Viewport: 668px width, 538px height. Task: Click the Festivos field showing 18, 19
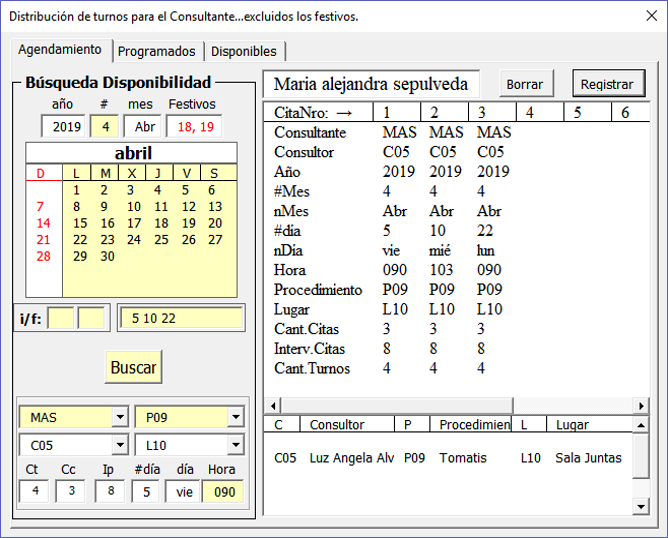[194, 127]
